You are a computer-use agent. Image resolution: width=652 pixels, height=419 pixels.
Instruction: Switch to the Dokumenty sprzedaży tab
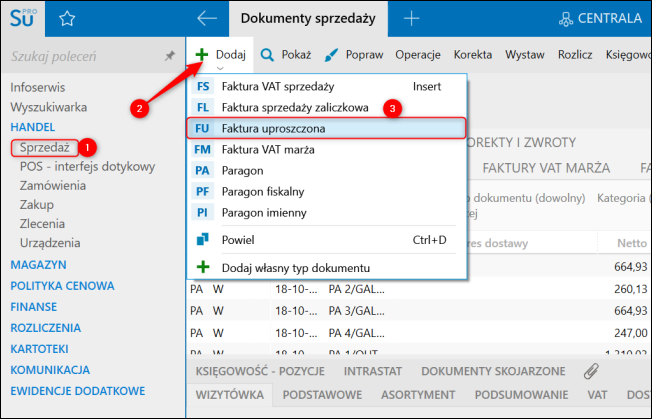[x=308, y=19]
